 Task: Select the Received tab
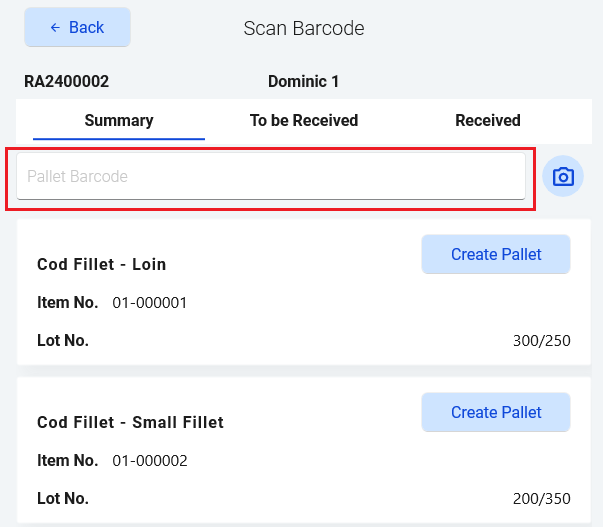click(488, 121)
